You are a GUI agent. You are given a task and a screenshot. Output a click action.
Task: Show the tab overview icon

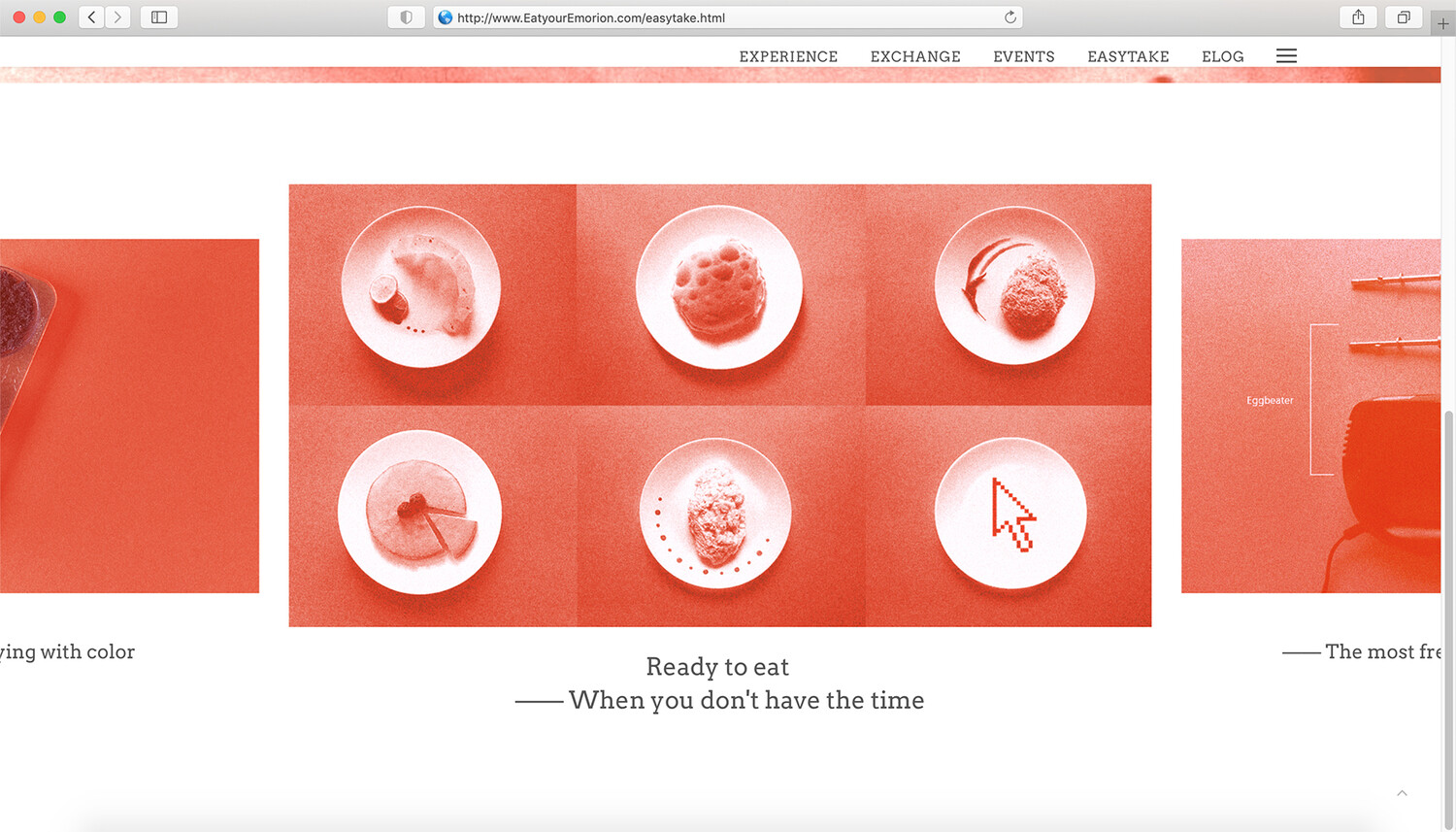(x=1404, y=17)
